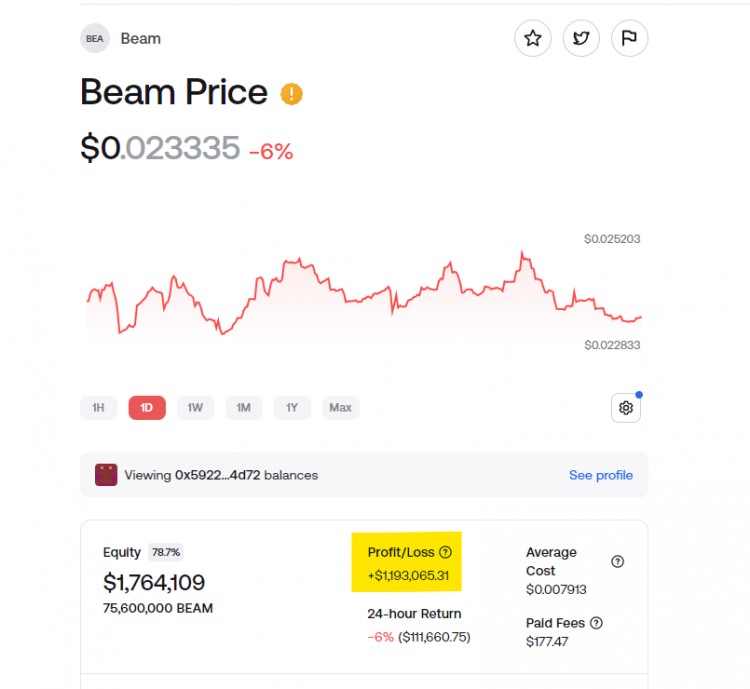
Task: Click the flag report icon
Action: pyautogui.click(x=629, y=38)
